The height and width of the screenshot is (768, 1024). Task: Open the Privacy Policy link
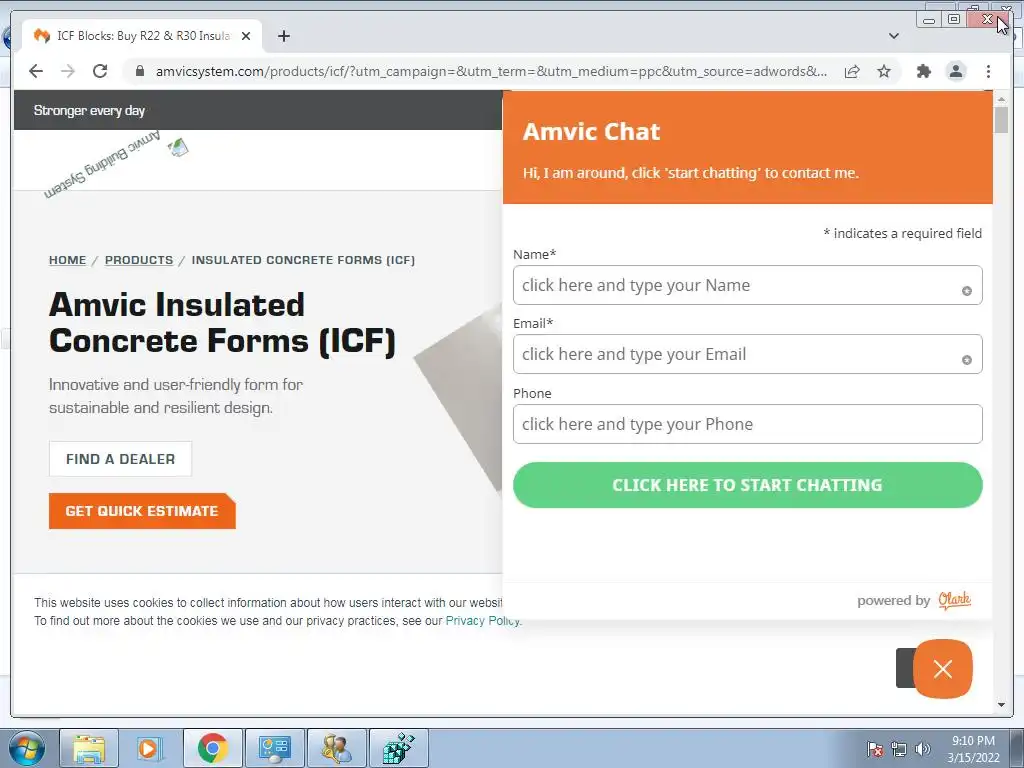point(483,620)
